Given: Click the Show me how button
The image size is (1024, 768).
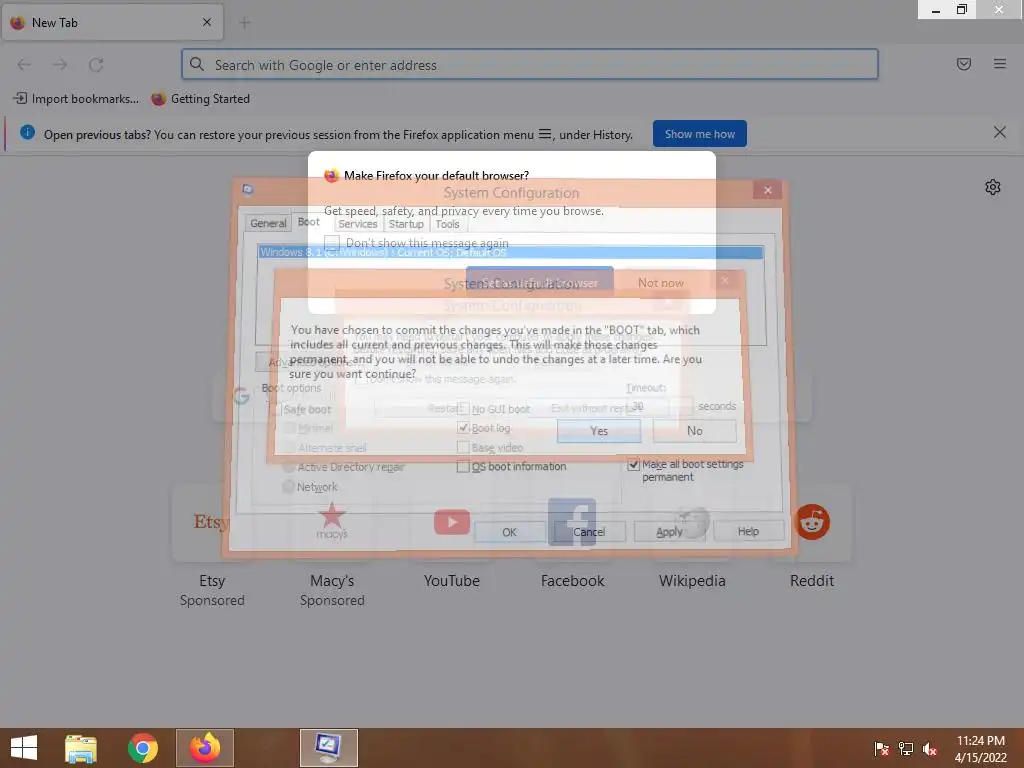Looking at the screenshot, I should click(x=699, y=134).
